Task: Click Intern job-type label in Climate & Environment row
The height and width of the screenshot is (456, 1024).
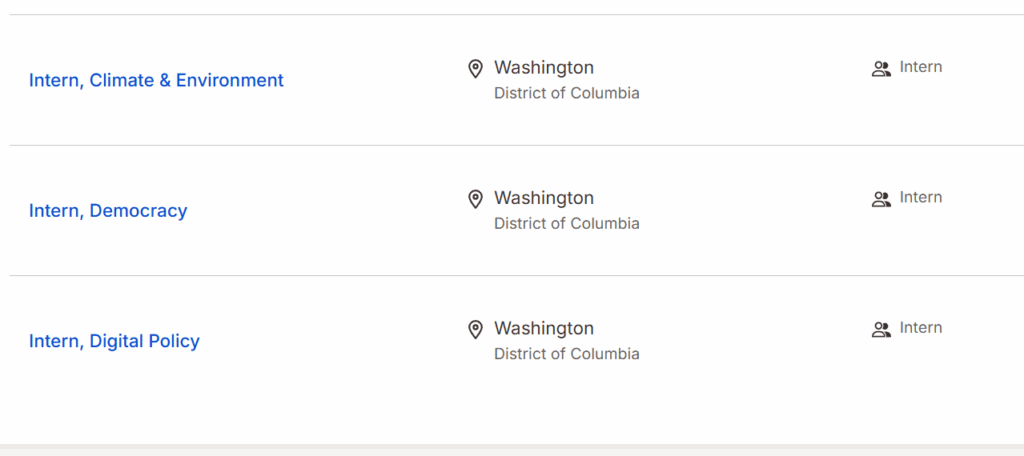Action: pos(921,67)
